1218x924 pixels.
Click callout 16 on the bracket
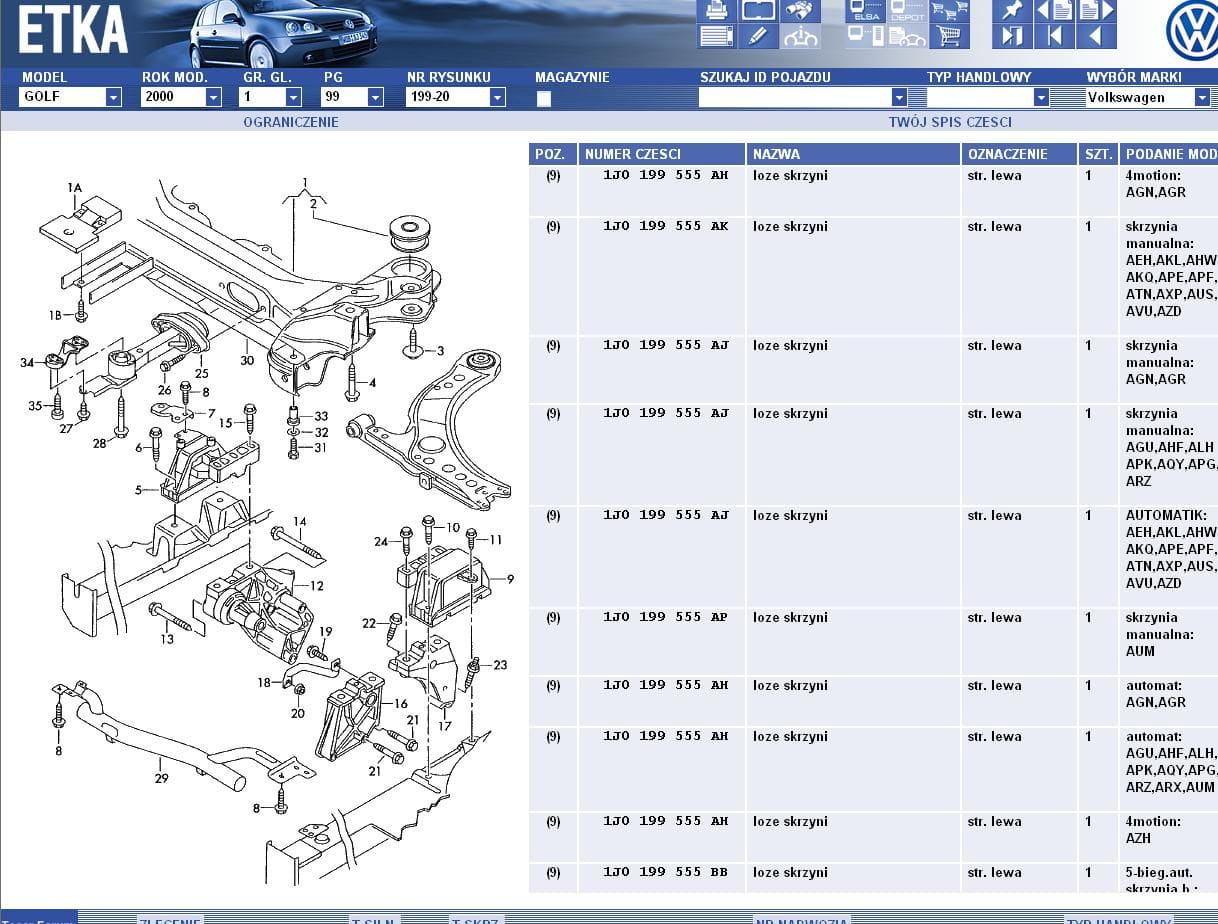coord(400,704)
